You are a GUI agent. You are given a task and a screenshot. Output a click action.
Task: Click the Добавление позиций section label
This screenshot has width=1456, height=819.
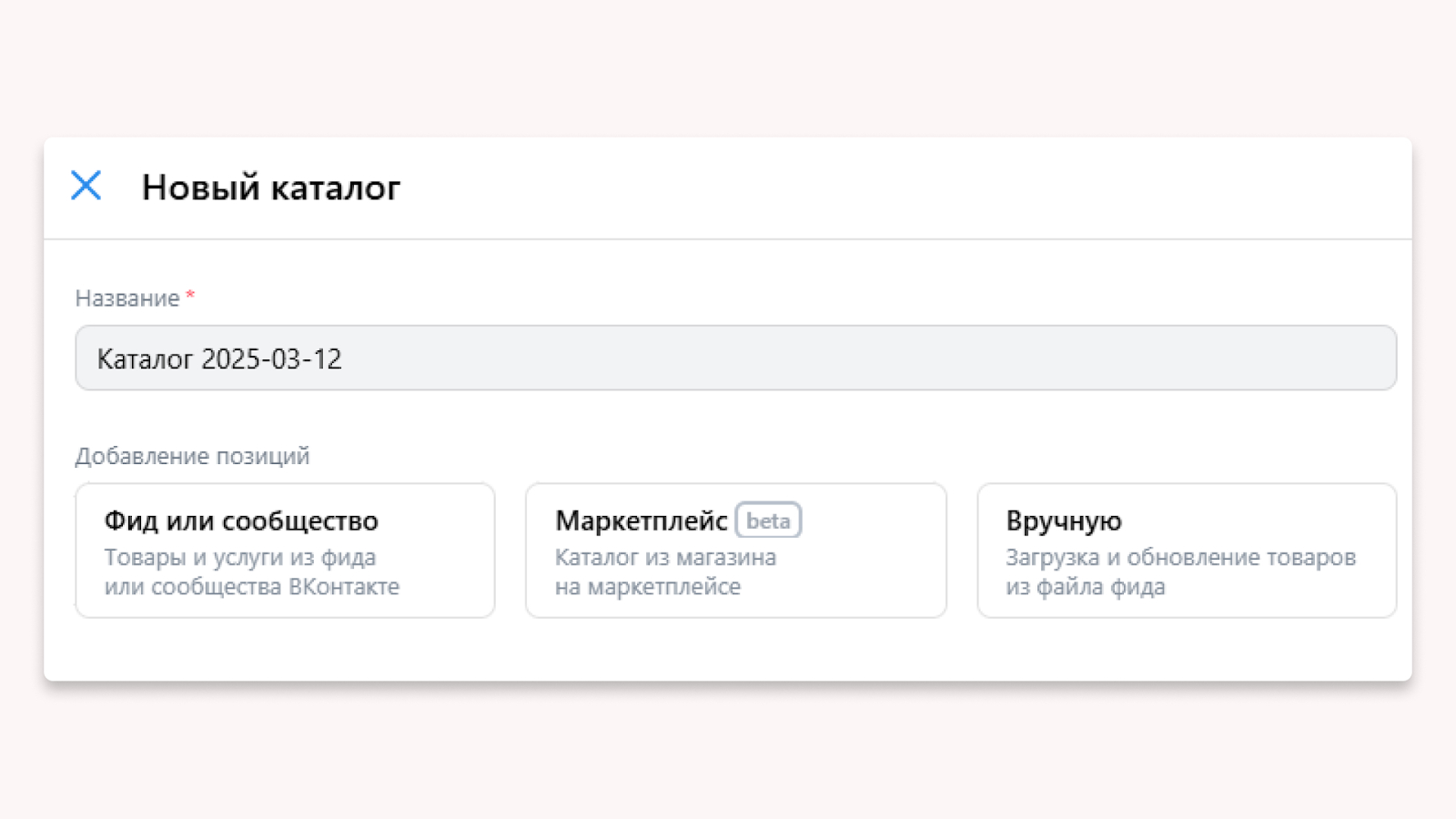click(192, 456)
